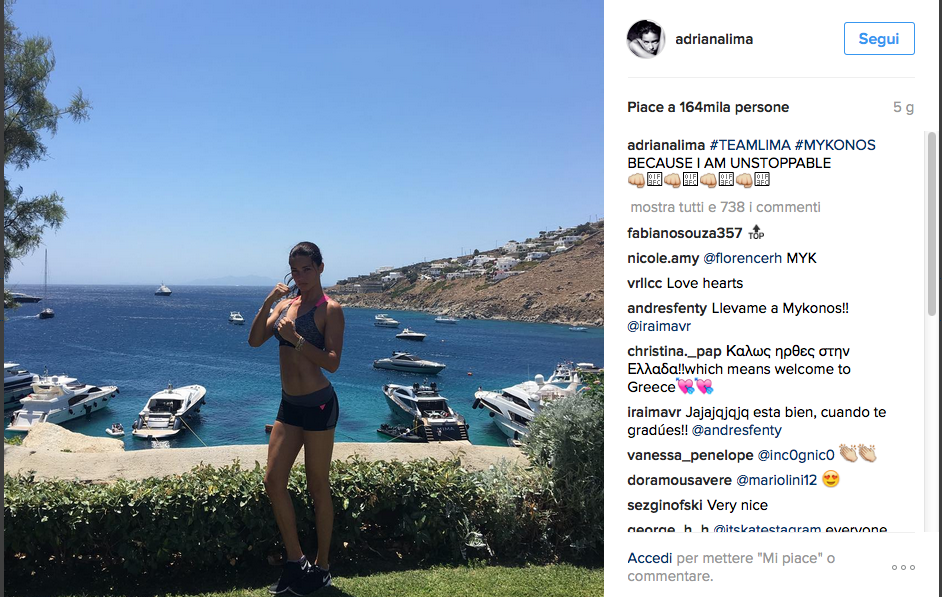Open the three-dot more options menu
942x597 pixels.
903,568
